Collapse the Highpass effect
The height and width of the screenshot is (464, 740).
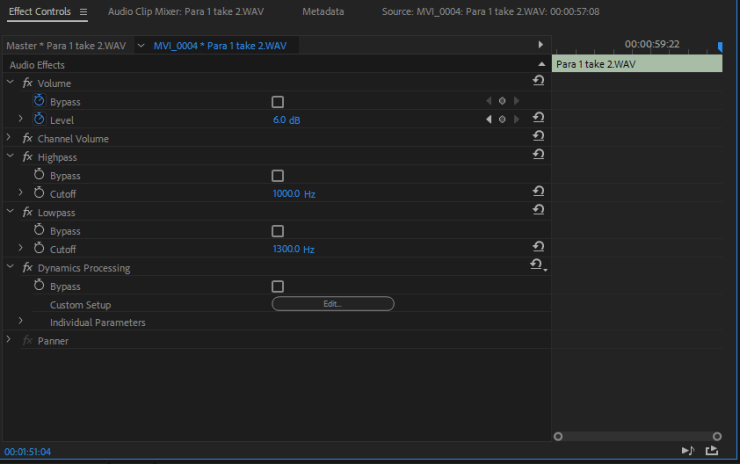(x=10, y=156)
